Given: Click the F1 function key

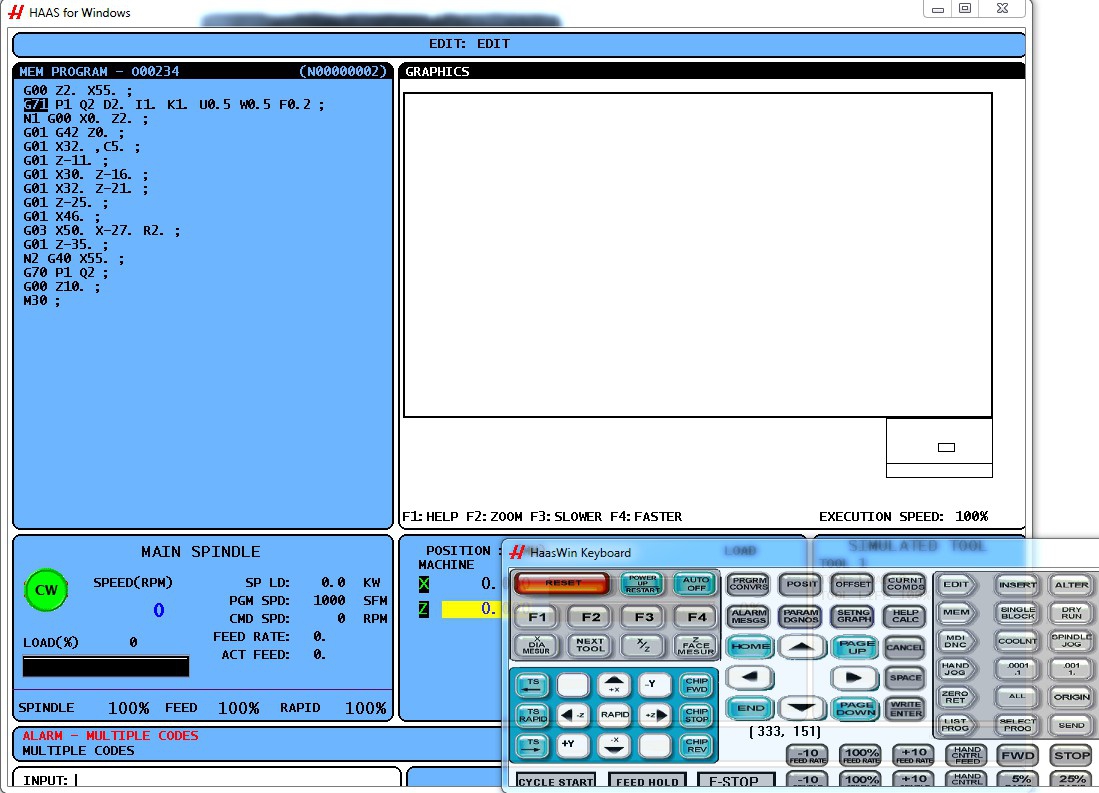Looking at the screenshot, I should (537, 616).
